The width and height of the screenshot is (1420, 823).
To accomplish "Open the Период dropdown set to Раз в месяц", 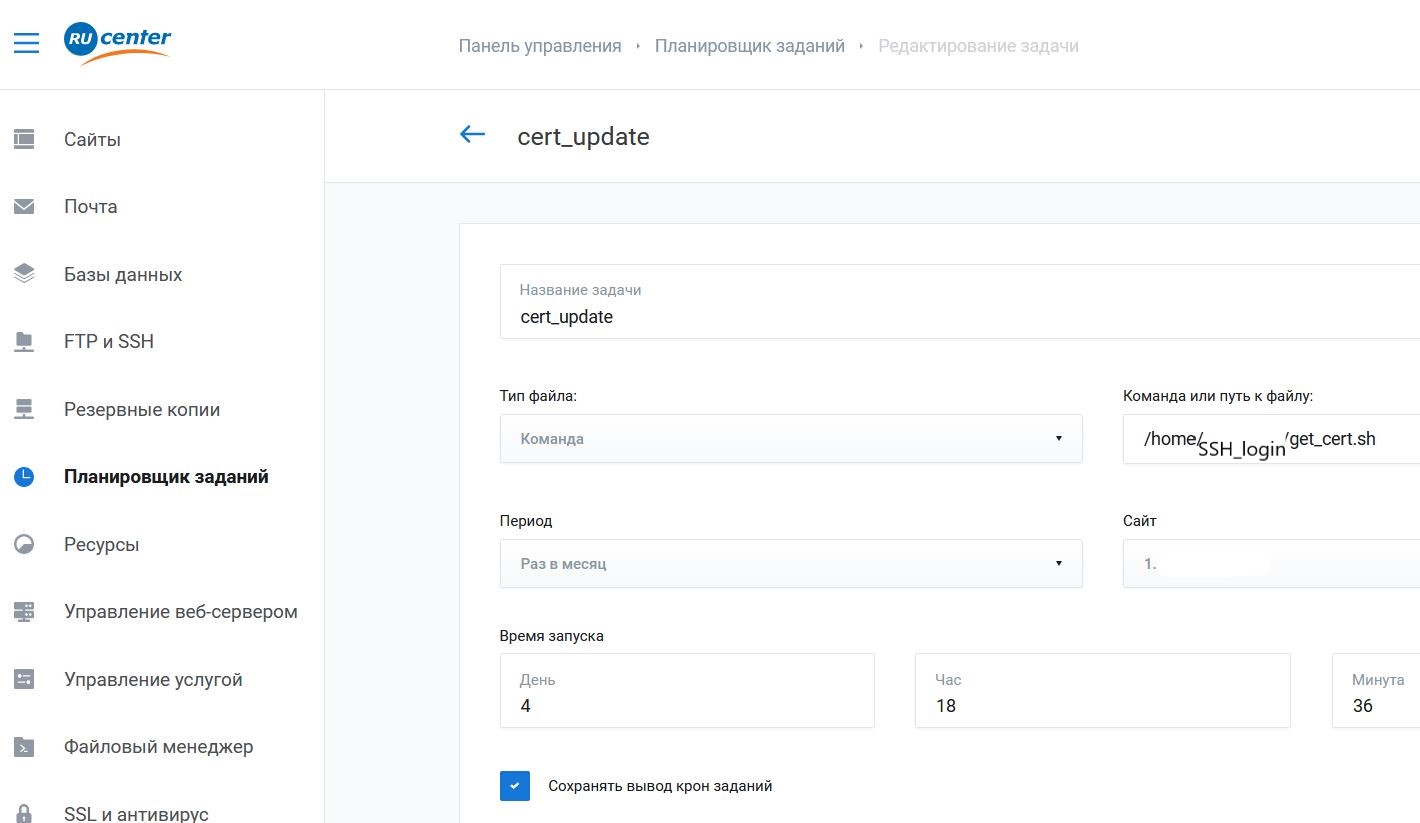I will (790, 564).
